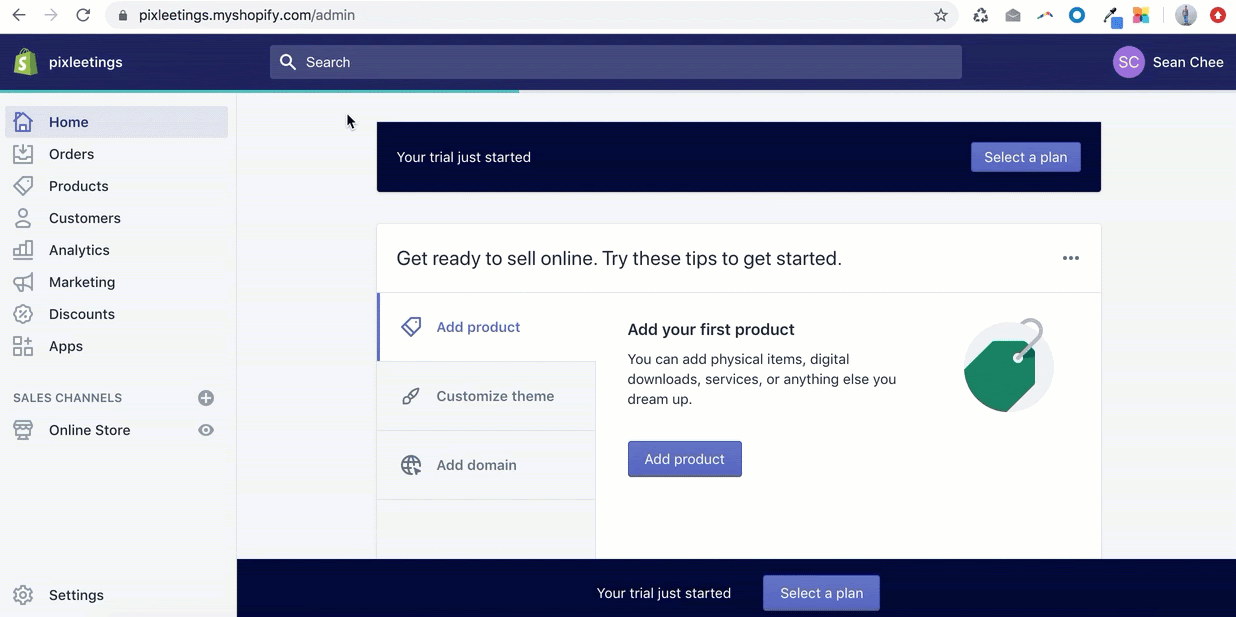The height and width of the screenshot is (617, 1236).
Task: Open Settings using the gear icon
Action: click(23, 594)
